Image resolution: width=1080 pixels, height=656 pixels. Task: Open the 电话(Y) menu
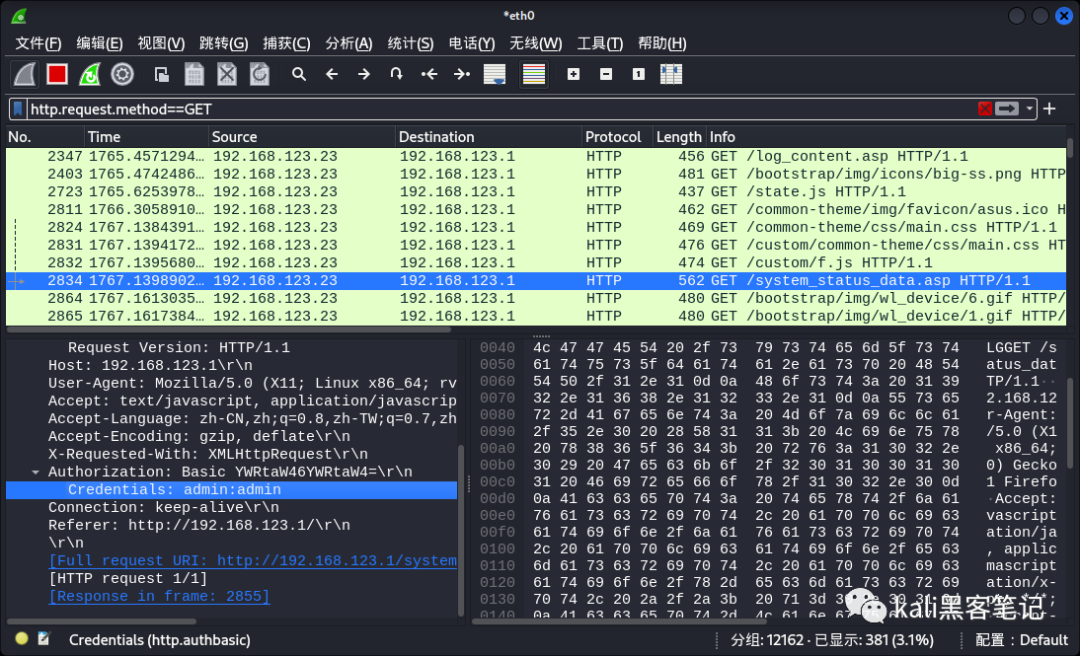pos(472,43)
